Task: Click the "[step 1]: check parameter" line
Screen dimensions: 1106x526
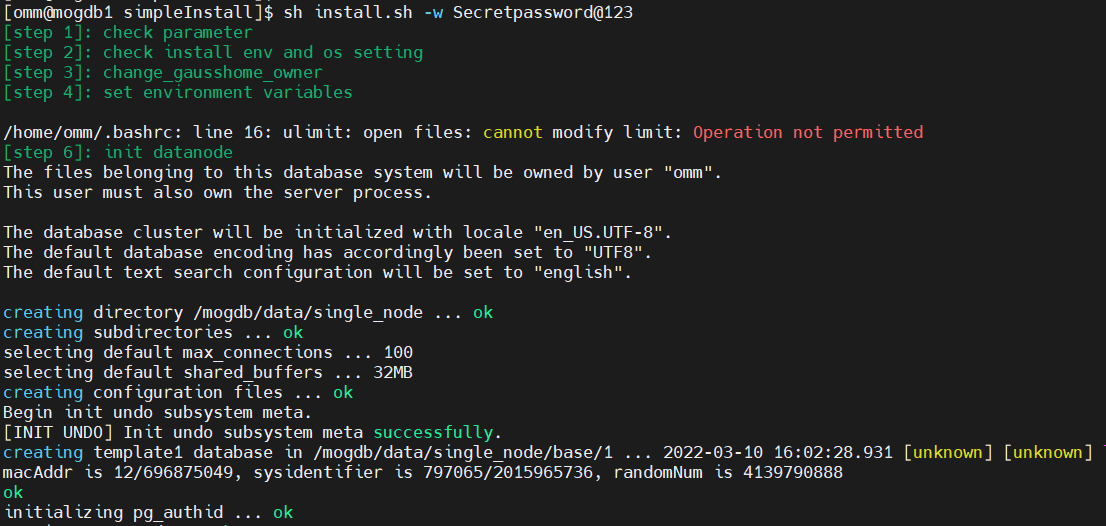Action: click(x=128, y=32)
